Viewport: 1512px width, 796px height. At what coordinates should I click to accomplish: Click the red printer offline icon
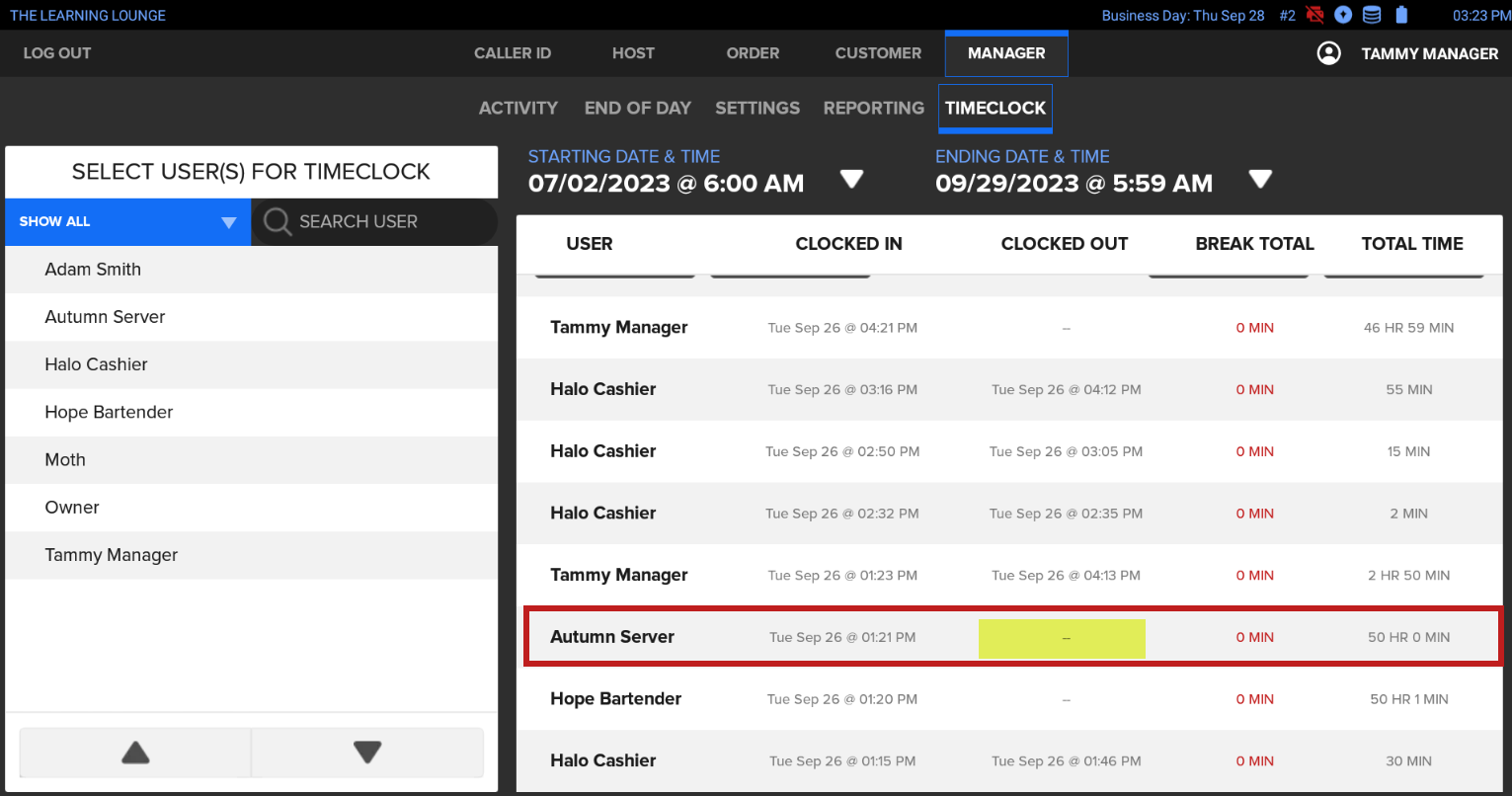pyautogui.click(x=1314, y=15)
